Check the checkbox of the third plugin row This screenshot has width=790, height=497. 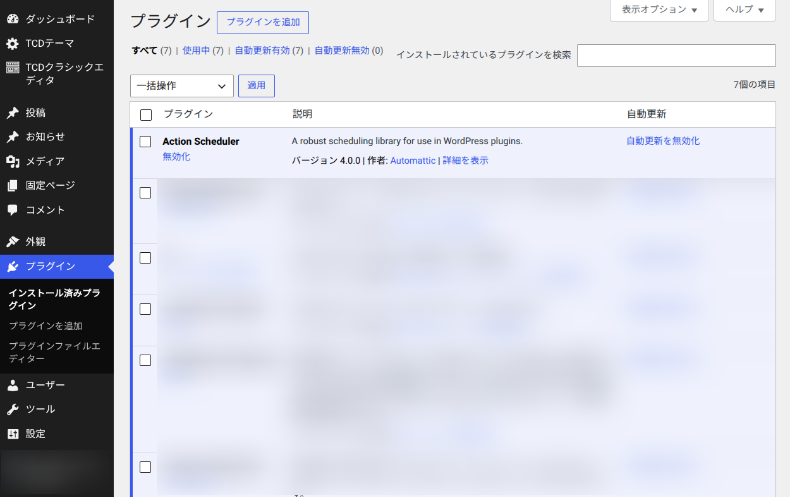pyautogui.click(x=145, y=258)
